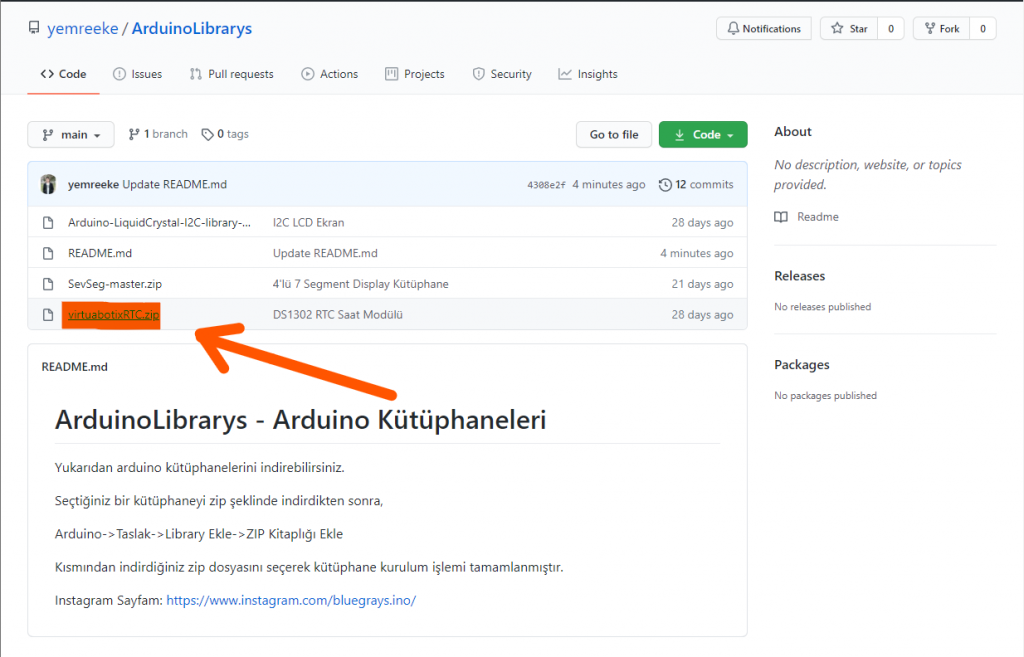Open the ArduinoLibrarys repository link
This screenshot has width=1024, height=657.
pos(192,29)
